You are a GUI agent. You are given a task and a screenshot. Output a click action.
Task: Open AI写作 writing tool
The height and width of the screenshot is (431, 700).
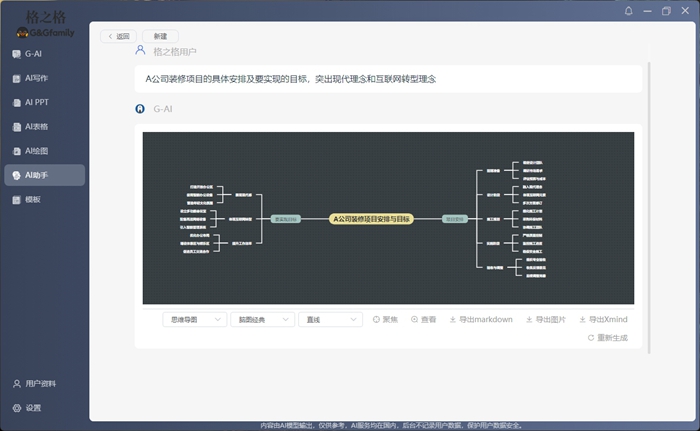[x=36, y=78]
